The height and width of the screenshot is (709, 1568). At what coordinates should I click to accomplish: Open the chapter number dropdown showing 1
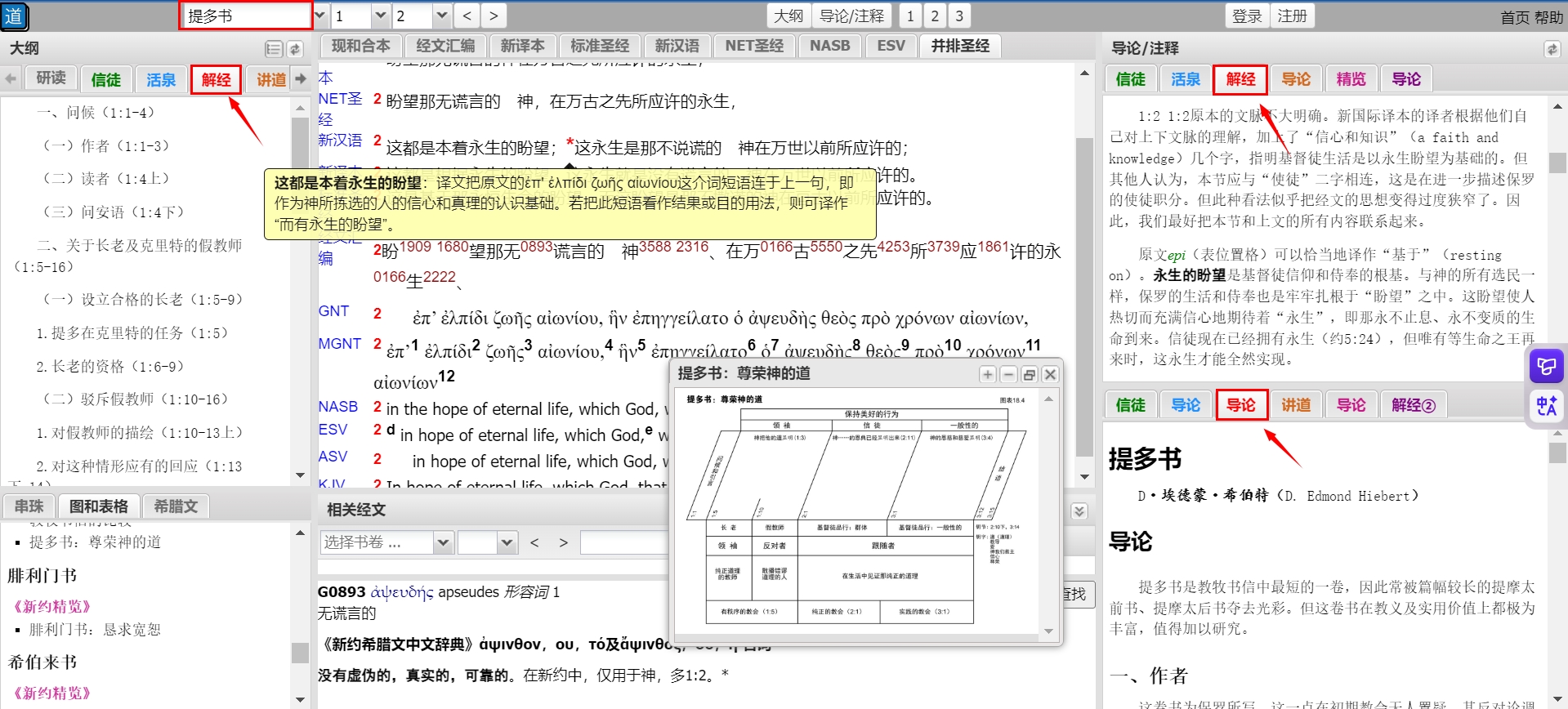click(x=380, y=16)
